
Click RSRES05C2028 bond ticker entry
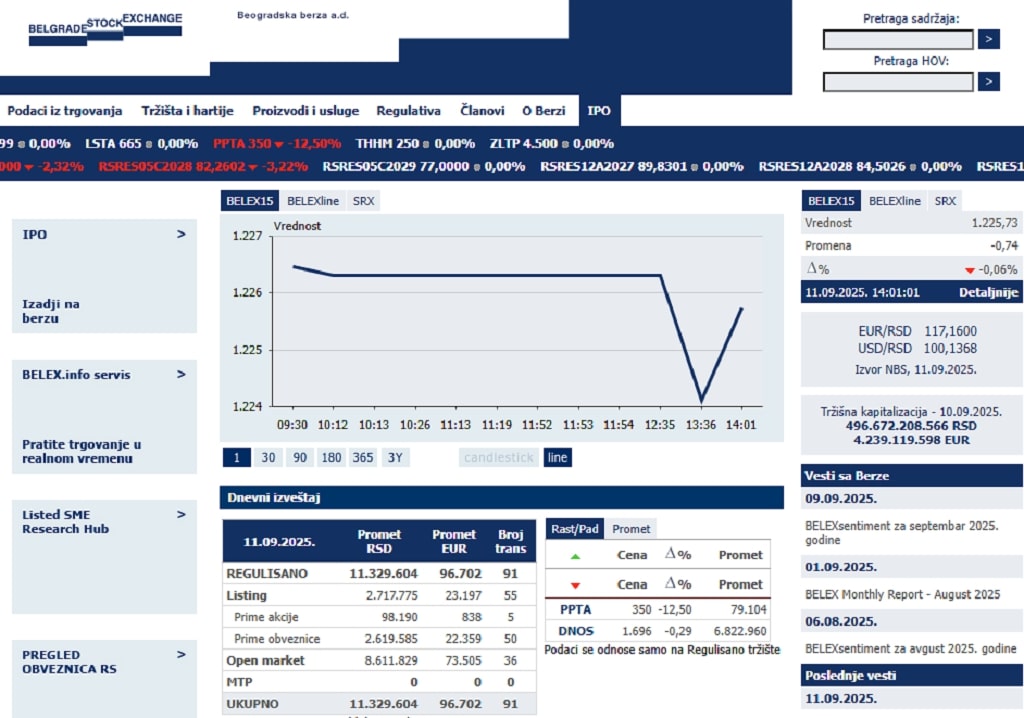tap(203, 166)
